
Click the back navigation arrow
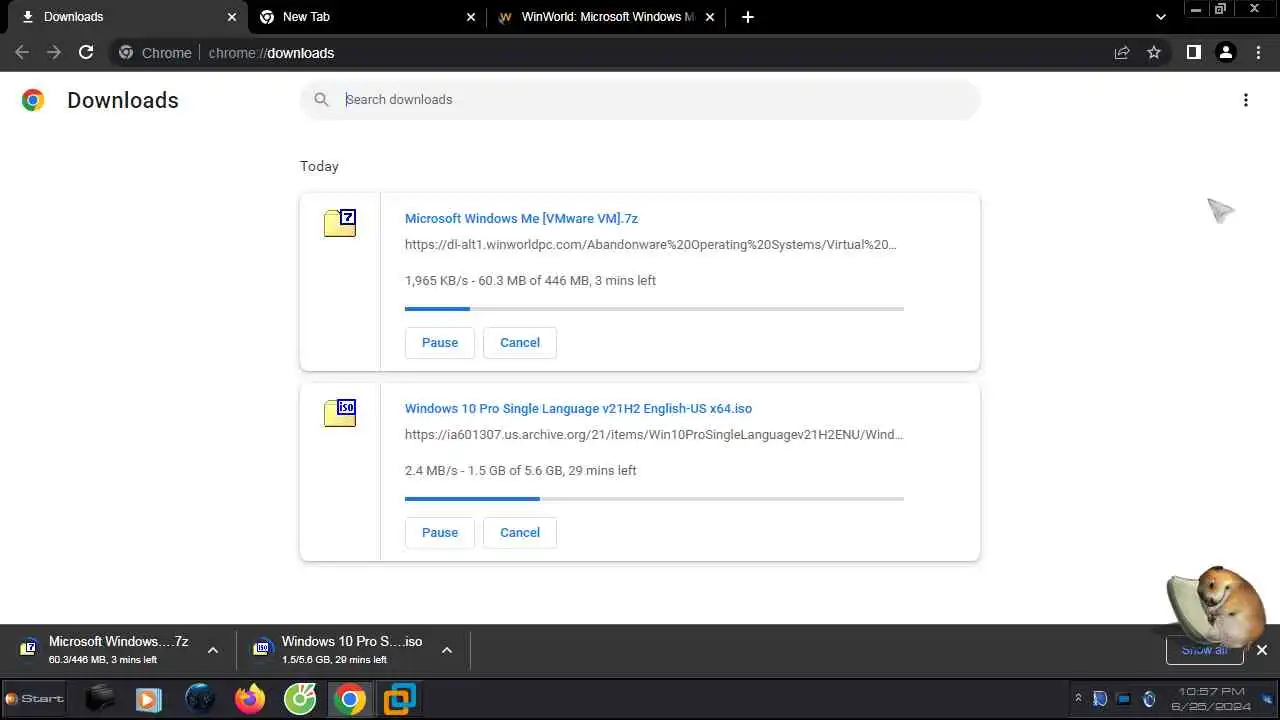(x=22, y=53)
